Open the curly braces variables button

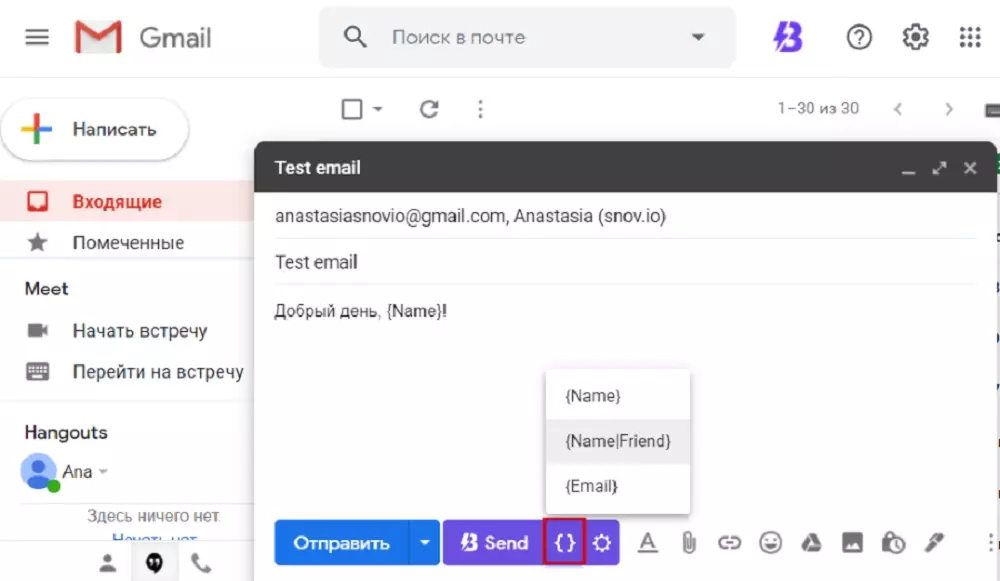click(564, 543)
